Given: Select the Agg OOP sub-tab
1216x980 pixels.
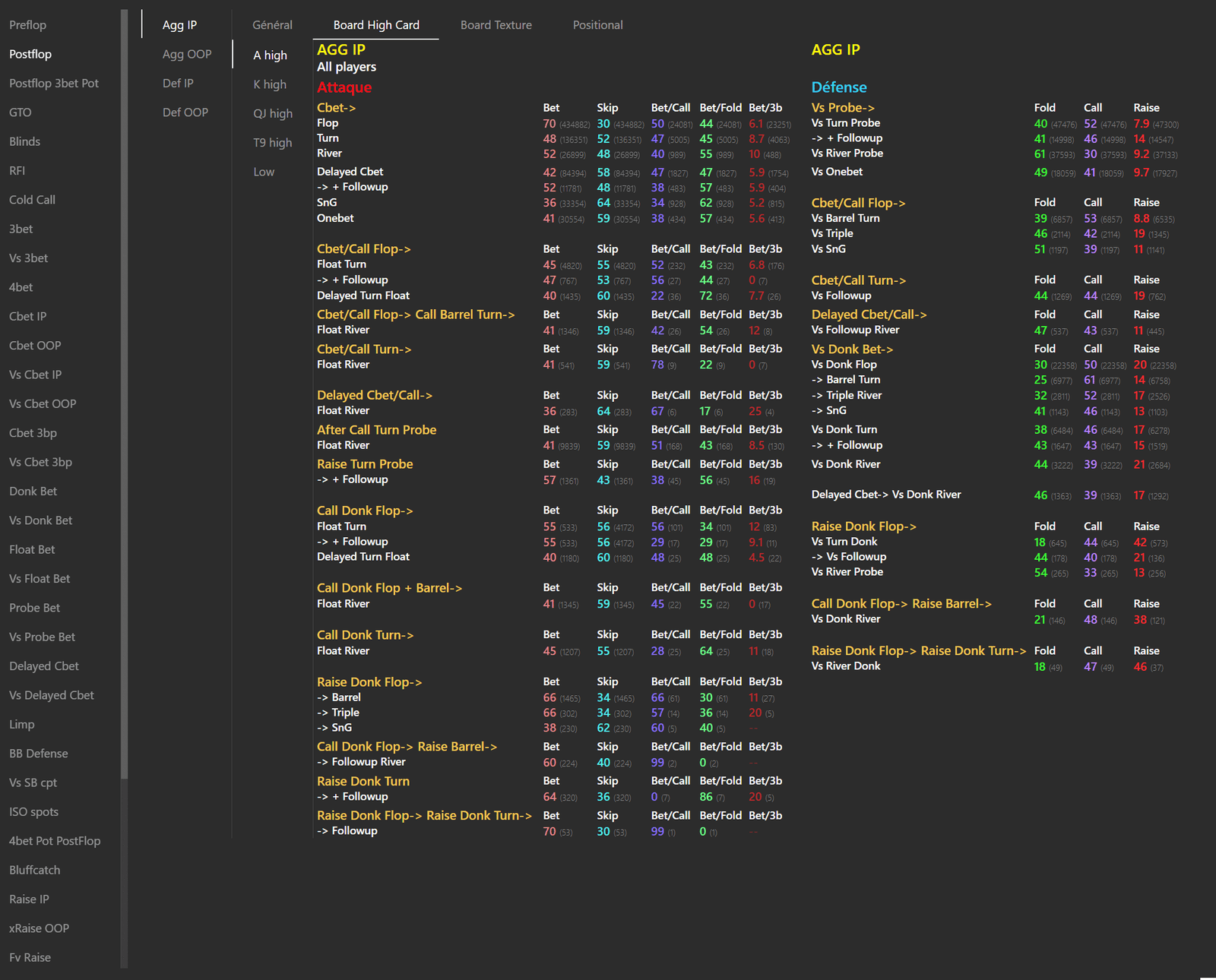Looking at the screenshot, I should pos(187,54).
